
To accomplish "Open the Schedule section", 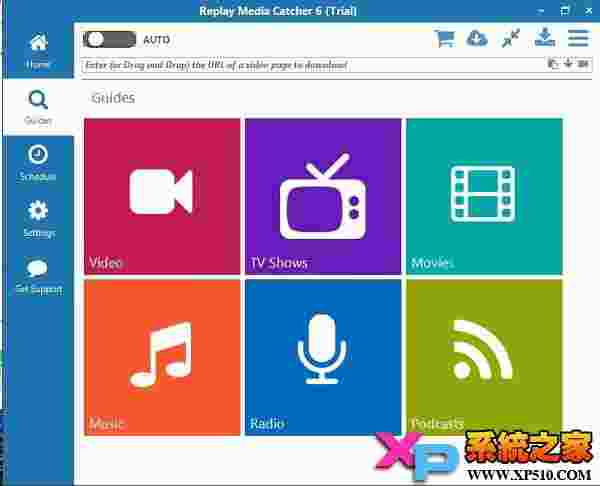I will click(38, 163).
